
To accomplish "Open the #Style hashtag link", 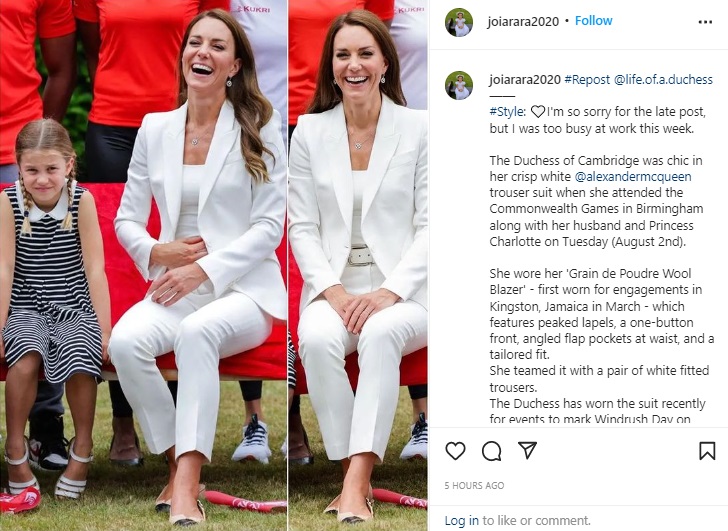I will coord(507,112).
